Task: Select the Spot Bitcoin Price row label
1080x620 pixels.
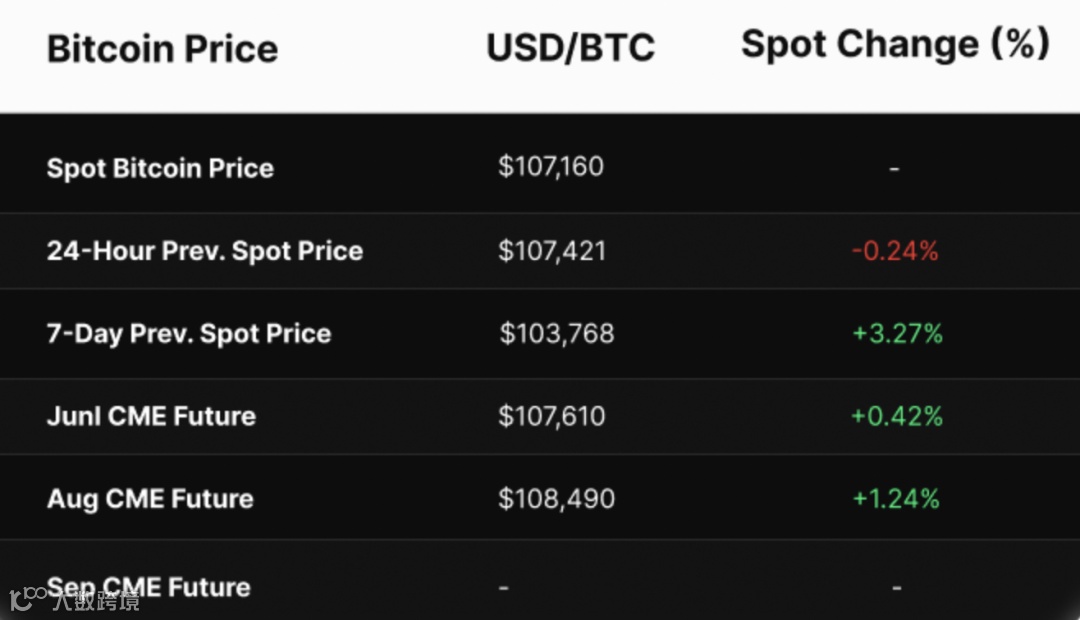Action: (x=160, y=168)
